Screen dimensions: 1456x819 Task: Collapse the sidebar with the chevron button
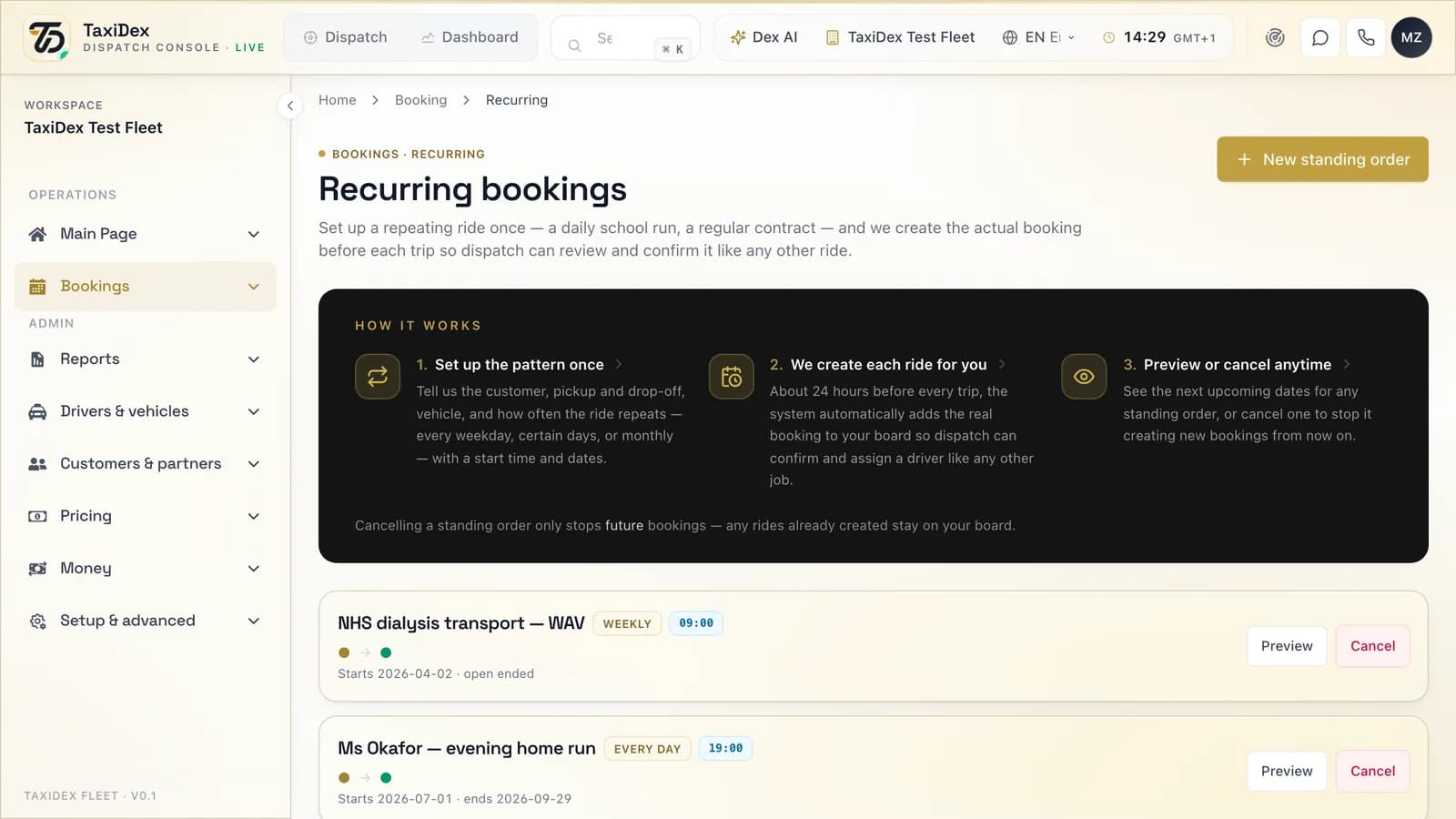pos(290,106)
